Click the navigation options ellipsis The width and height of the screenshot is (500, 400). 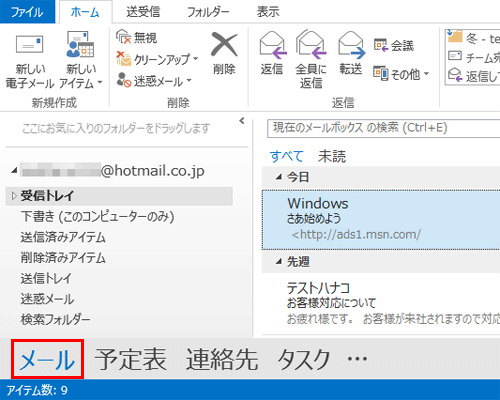pos(357,359)
